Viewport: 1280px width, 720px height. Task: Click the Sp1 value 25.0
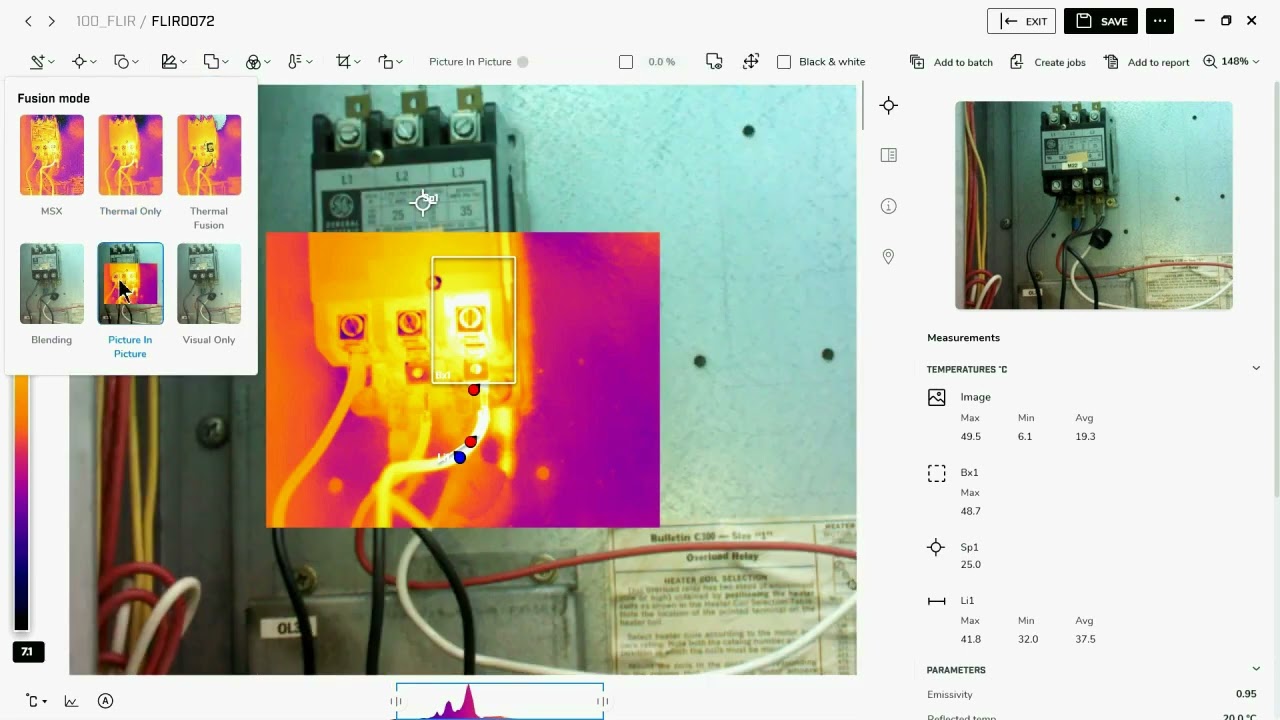pos(970,565)
